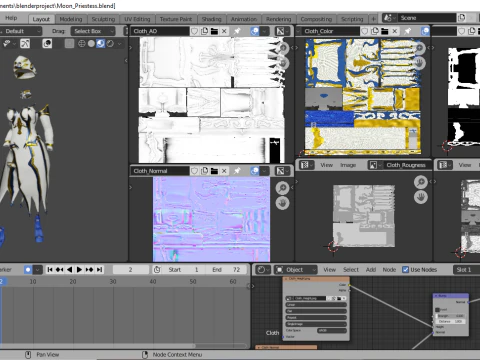
Task: Toggle the Use Nodes checkbox
Action: [405, 270]
